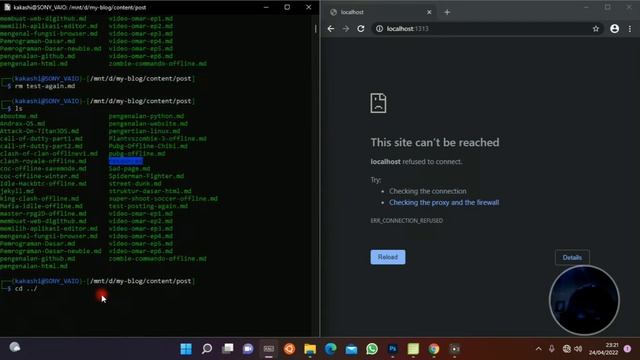Open Mail app from taskbar

click(x=351, y=349)
